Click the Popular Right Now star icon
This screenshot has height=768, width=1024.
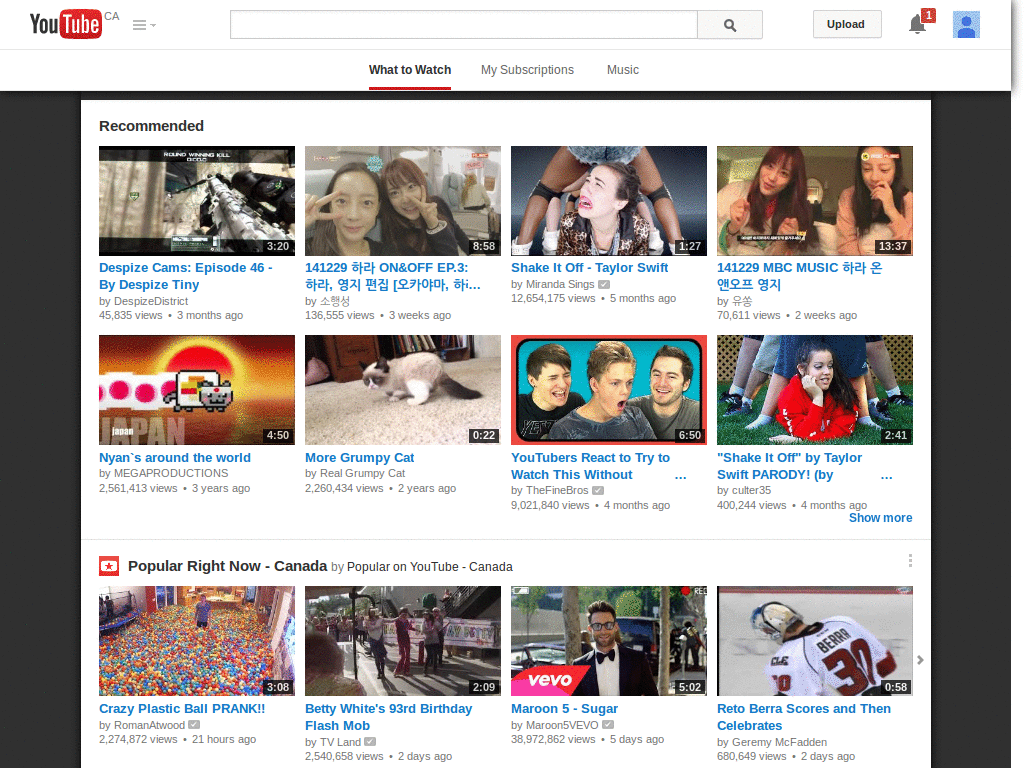pyautogui.click(x=109, y=566)
